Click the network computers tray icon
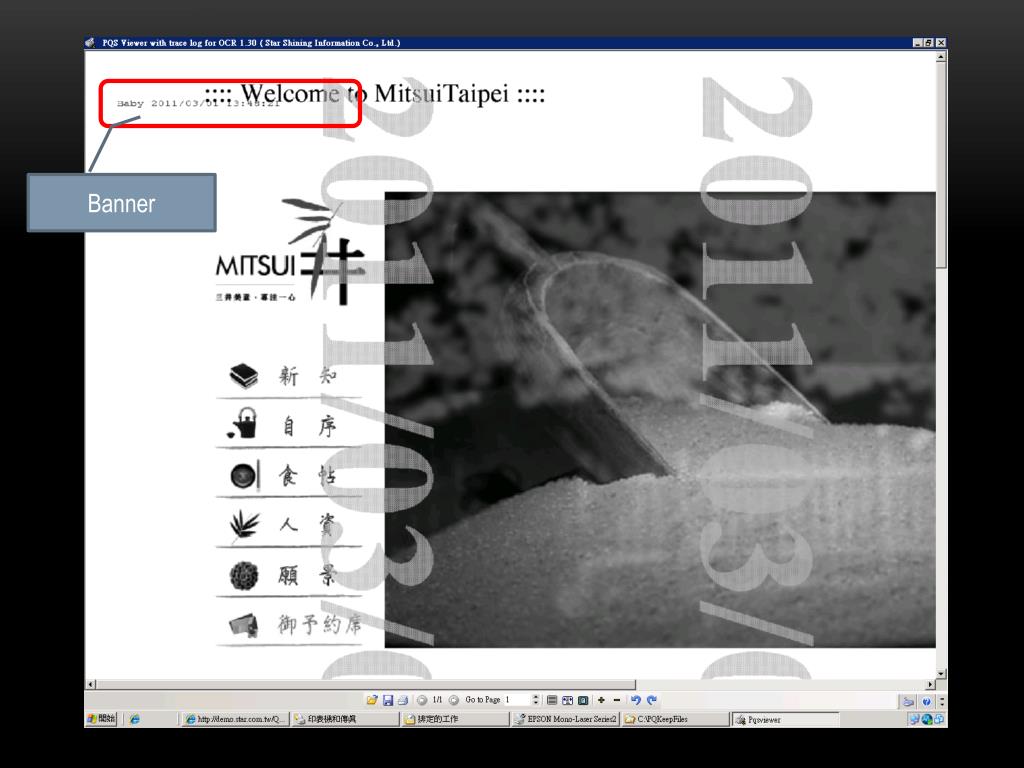This screenshot has width=1024, height=768. pos(915,720)
